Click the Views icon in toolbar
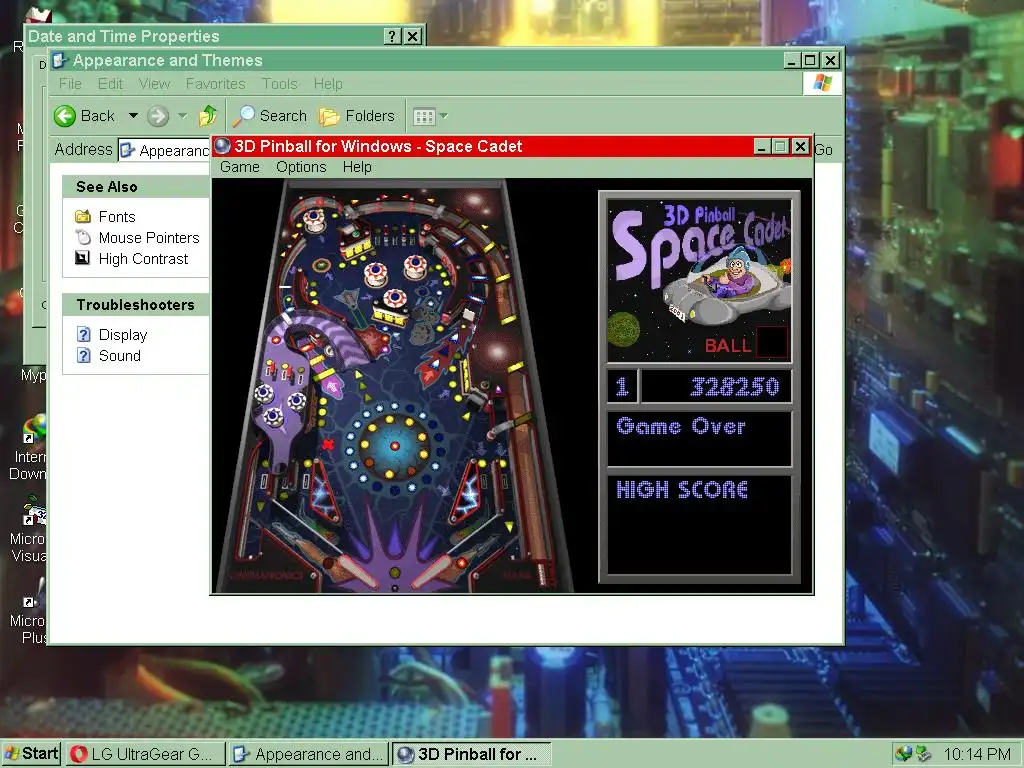1024x768 pixels. pos(424,117)
